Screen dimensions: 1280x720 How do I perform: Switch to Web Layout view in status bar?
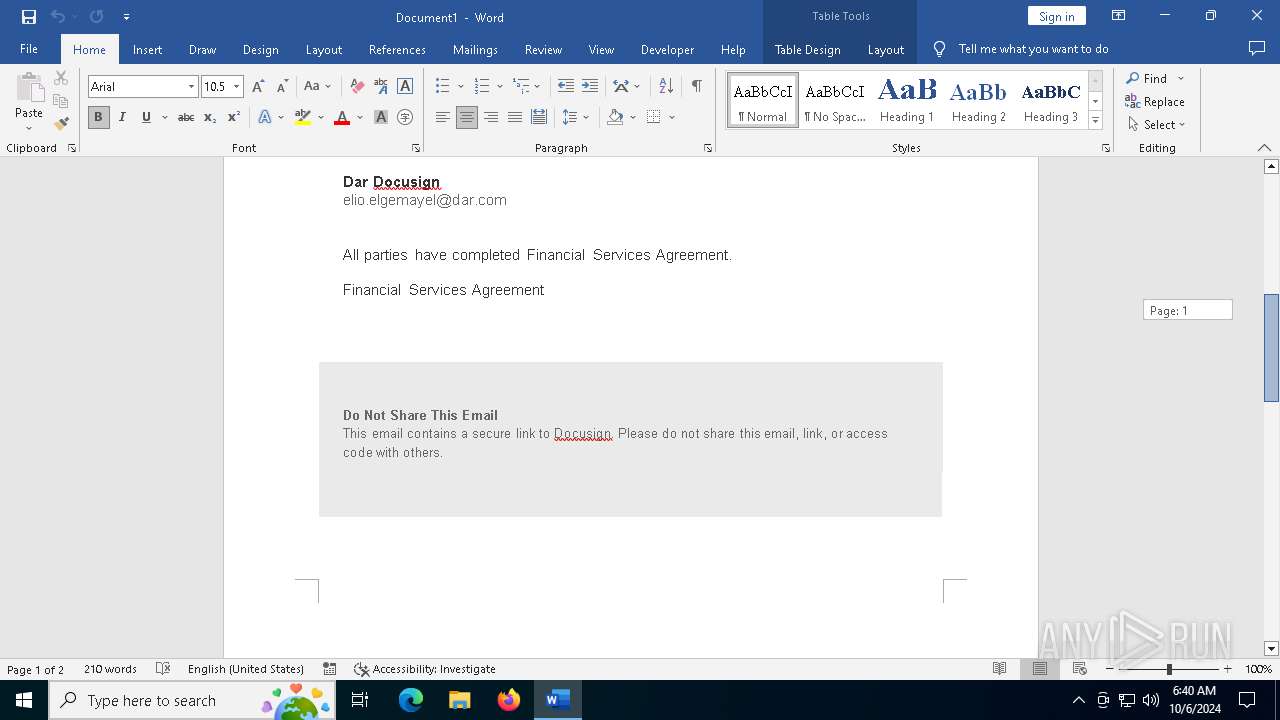1080,669
